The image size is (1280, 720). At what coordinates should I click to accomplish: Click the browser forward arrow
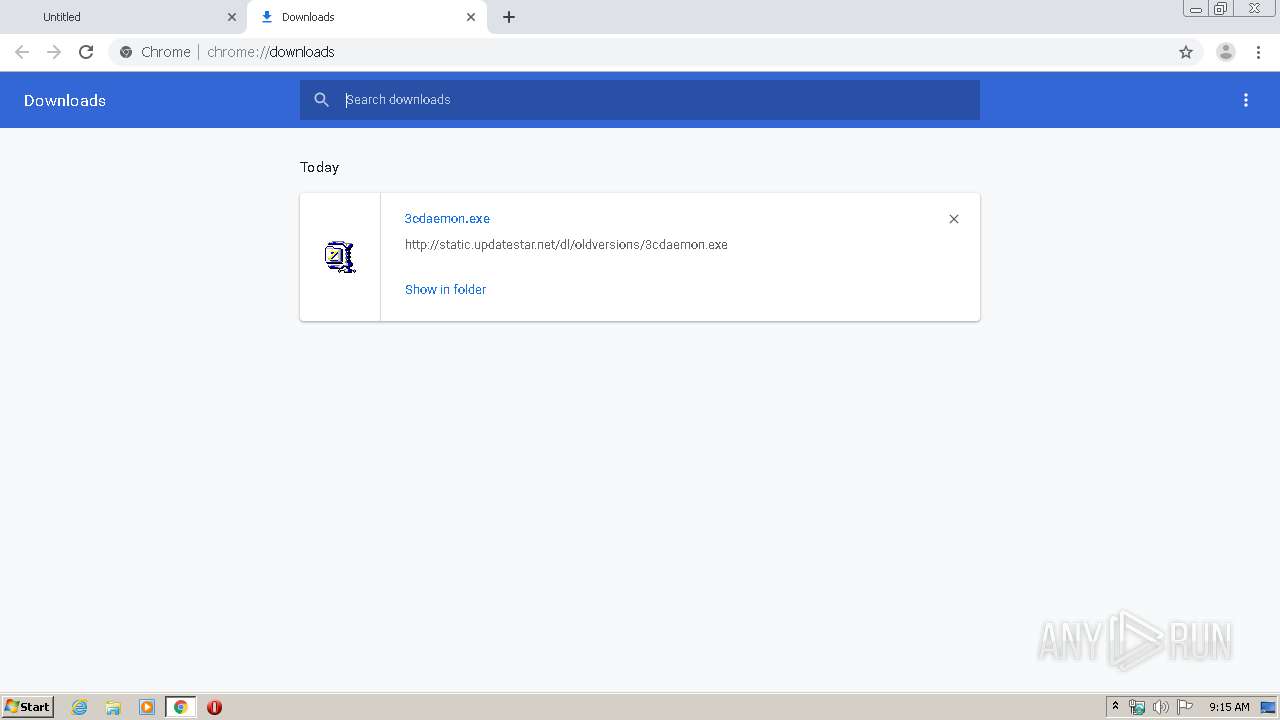coord(54,52)
